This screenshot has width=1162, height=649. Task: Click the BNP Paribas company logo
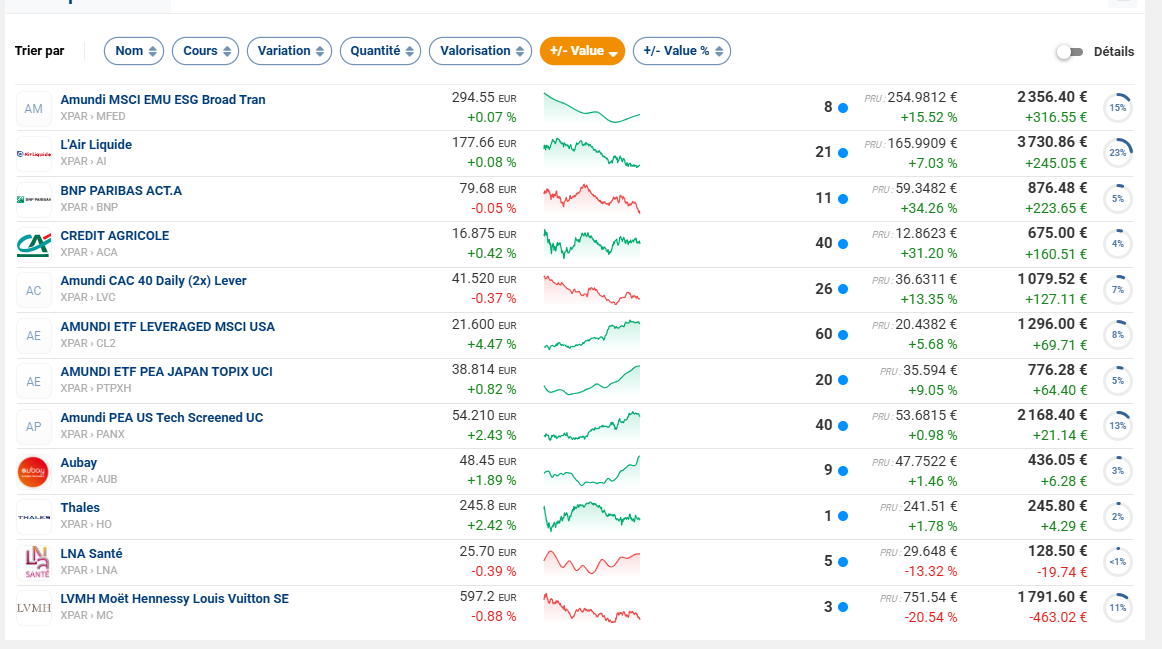(x=33, y=199)
